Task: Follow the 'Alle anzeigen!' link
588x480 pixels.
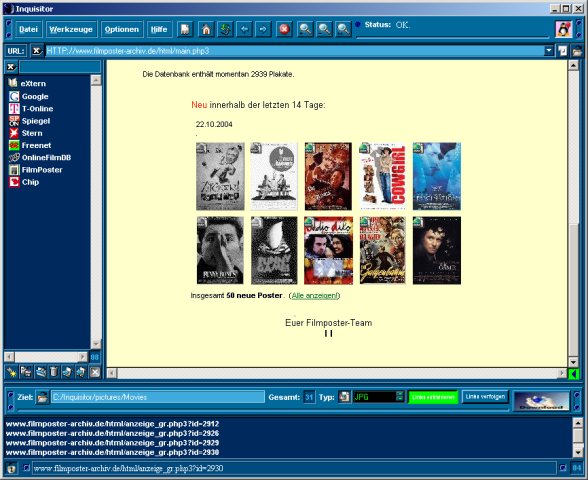Action: (315, 296)
